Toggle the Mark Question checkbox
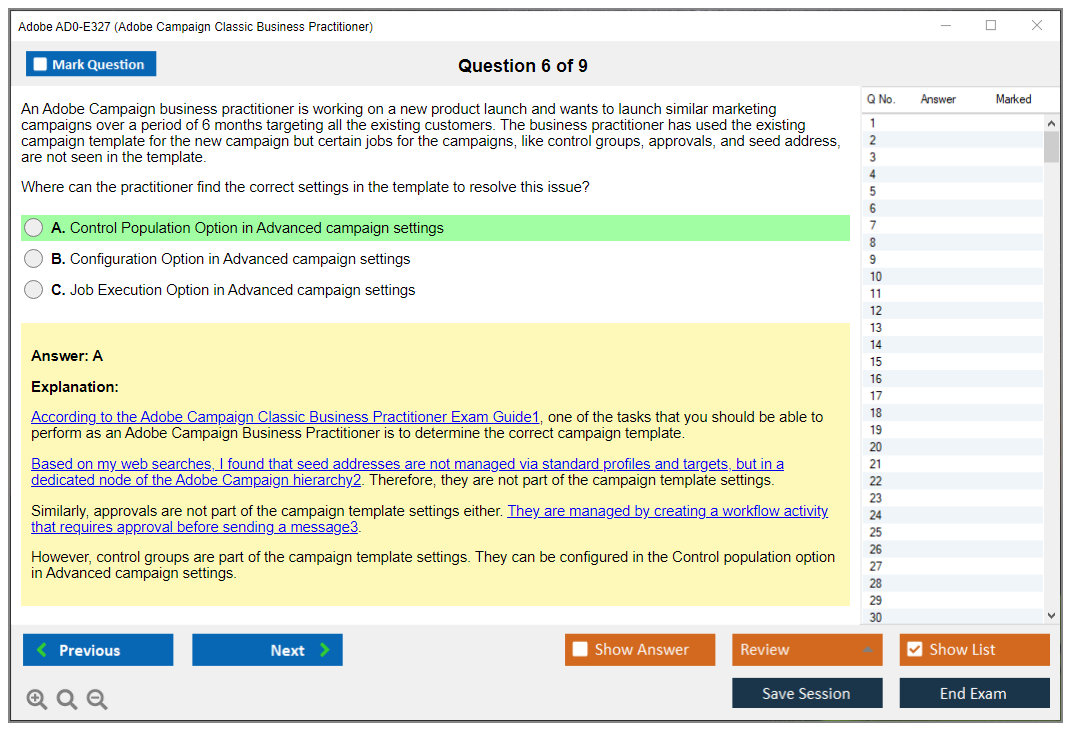Image resolution: width=1075 pixels, height=735 pixels. (41, 65)
